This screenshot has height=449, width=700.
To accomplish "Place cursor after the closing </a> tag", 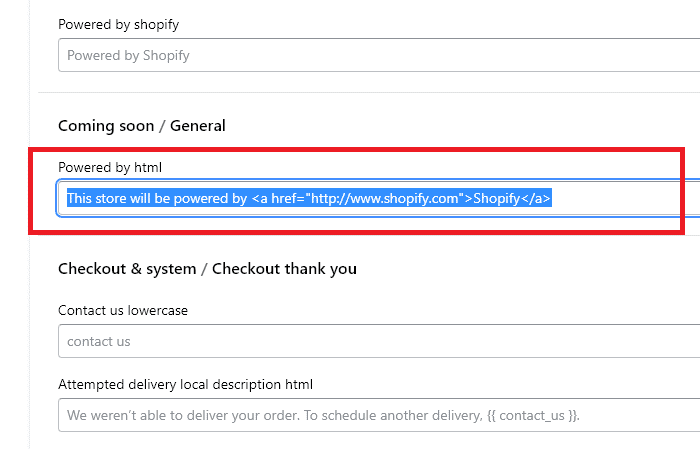I will 553,198.
